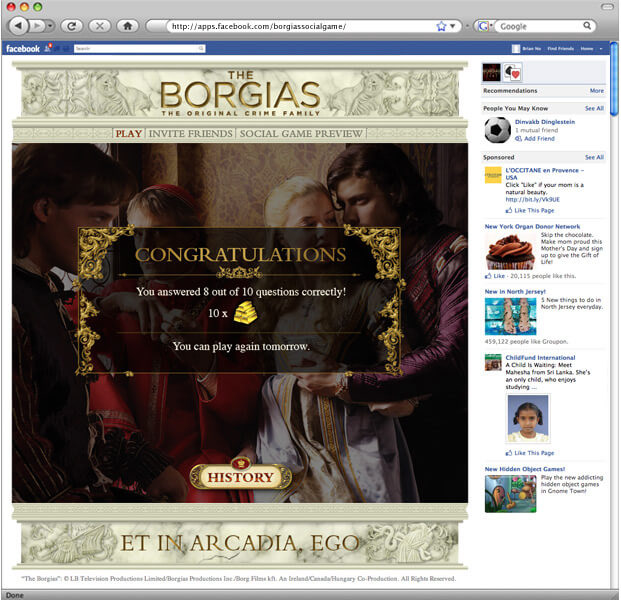Go forward with the browser forward arrow
The height and width of the screenshot is (600, 621).
coord(37,26)
